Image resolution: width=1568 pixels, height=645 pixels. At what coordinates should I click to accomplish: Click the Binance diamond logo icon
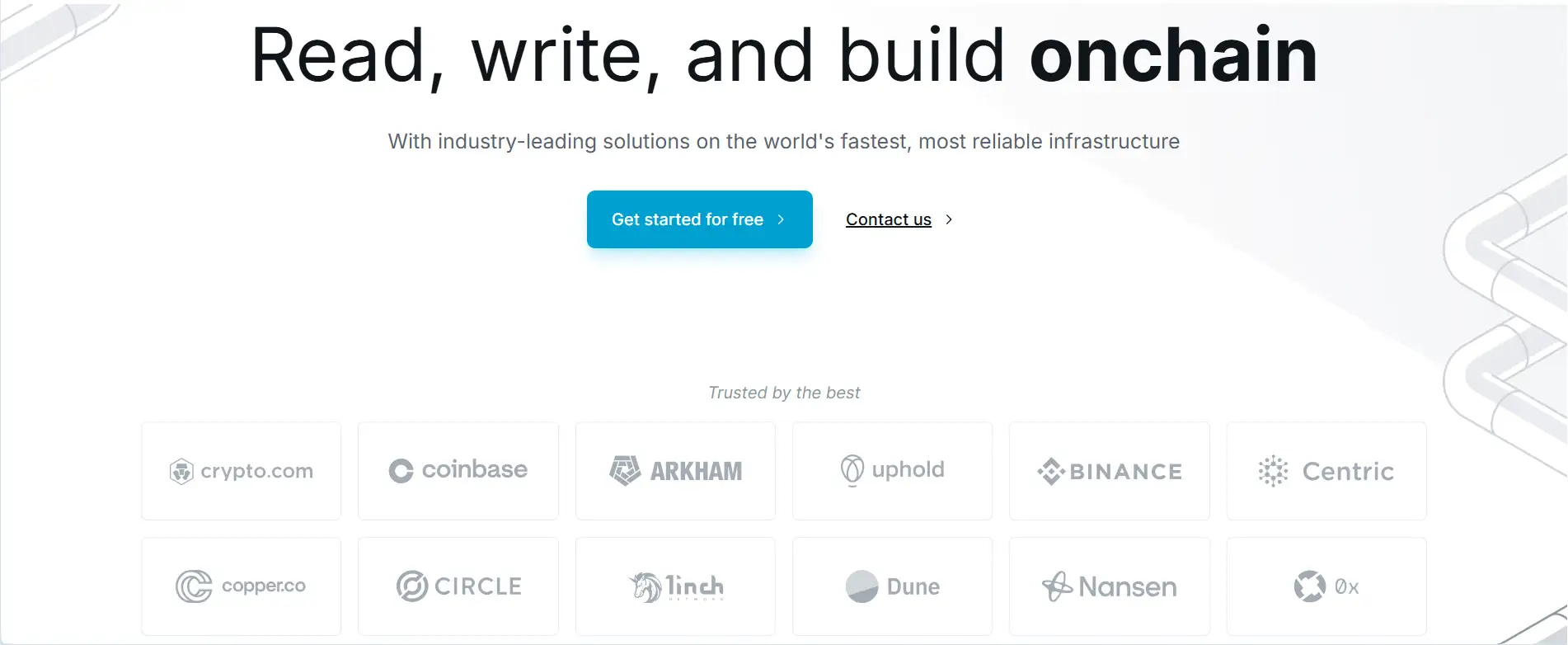[1050, 471]
